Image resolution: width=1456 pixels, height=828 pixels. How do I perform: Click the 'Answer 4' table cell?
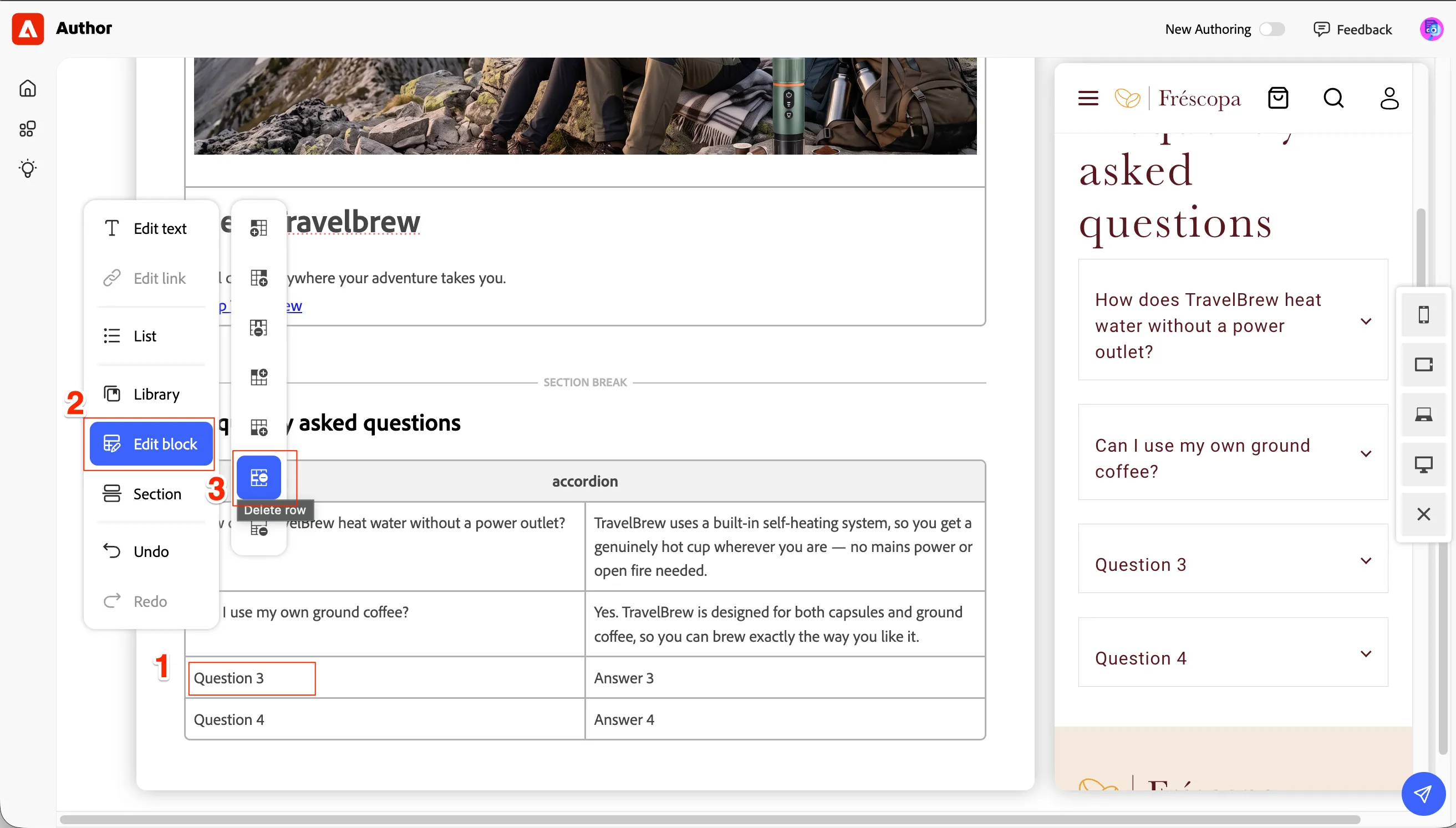pyautogui.click(x=785, y=720)
